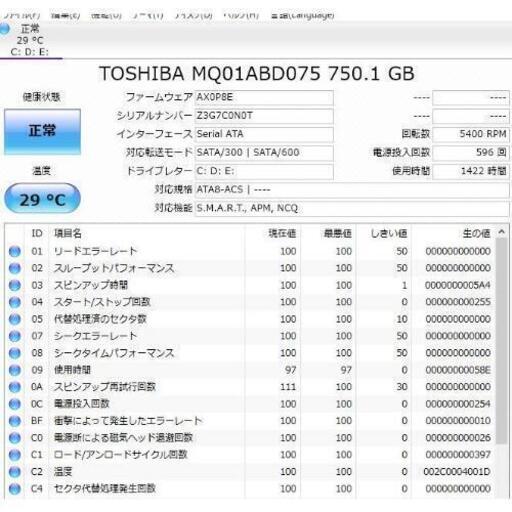Select the C: D: E: disk tab
The image size is (512, 512).
coord(30,40)
